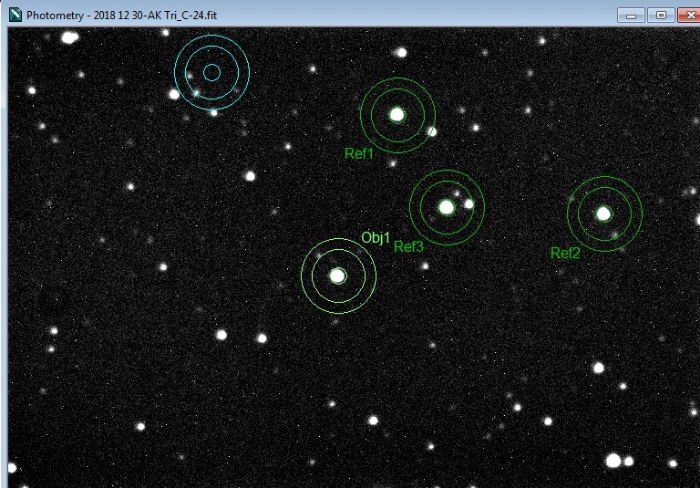Screen dimensions: 700x488
Task: Click the bright star touching Ref3's outer ring
Action: pyautogui.click(x=468, y=204)
